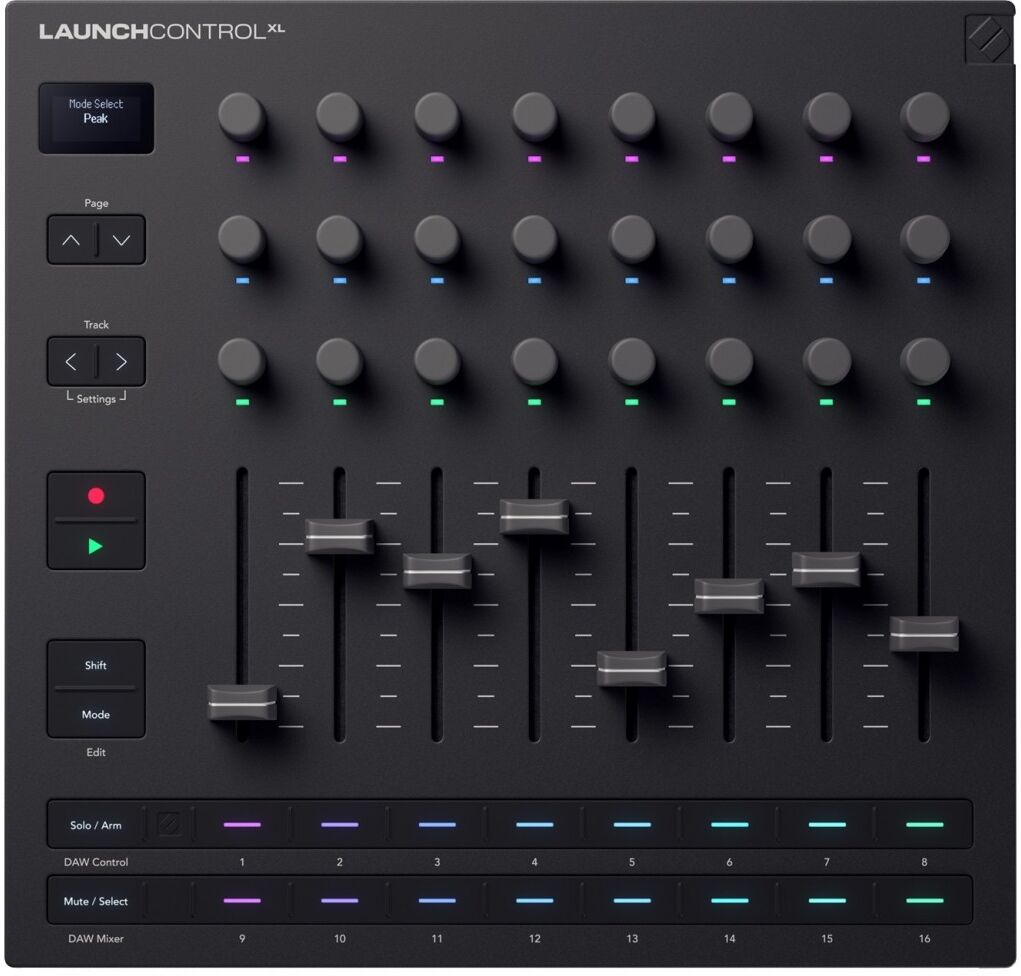
Task: Tap the Mode button
Action: pyautogui.click(x=96, y=714)
